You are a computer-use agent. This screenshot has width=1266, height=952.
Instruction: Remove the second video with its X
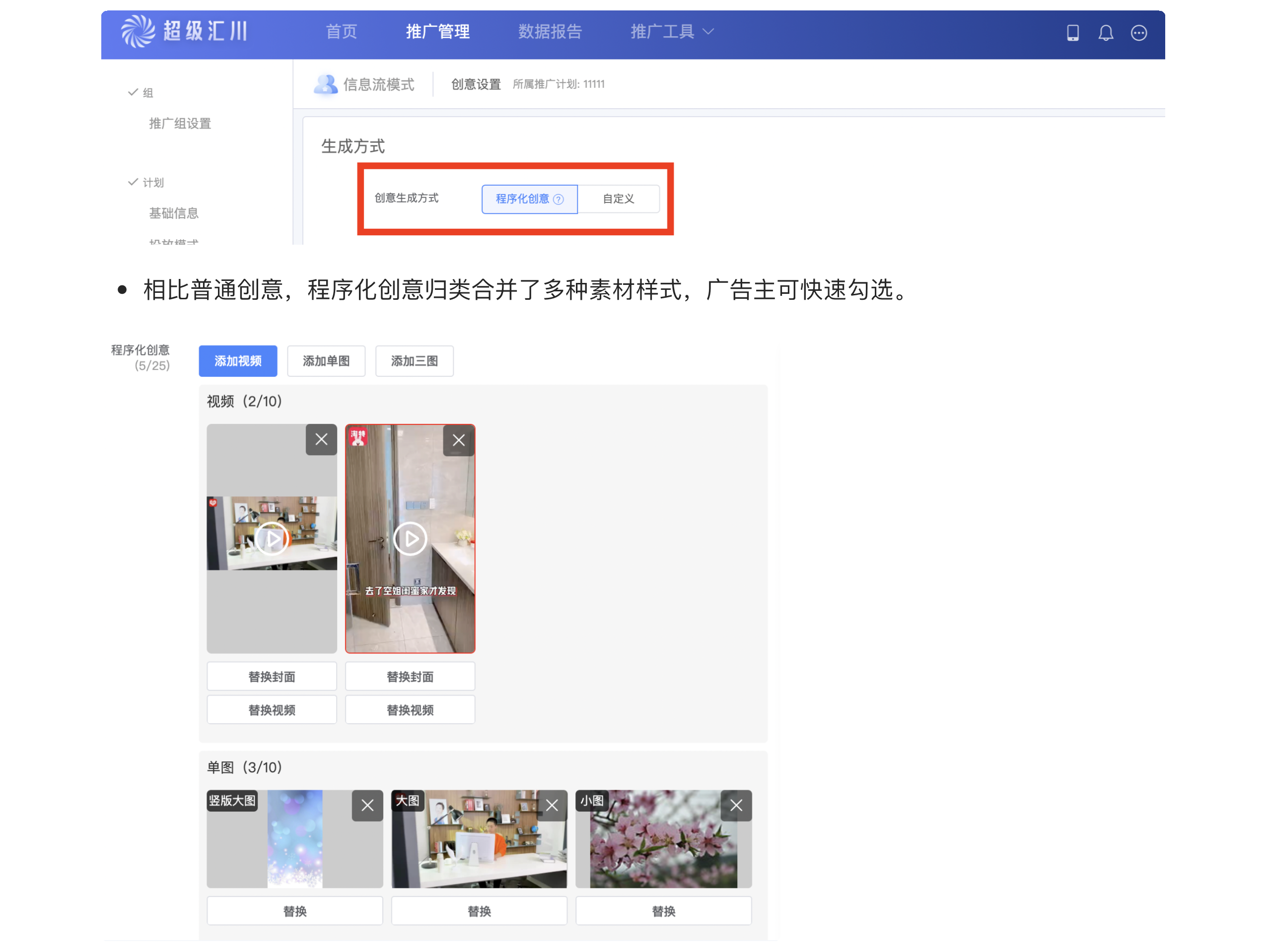tap(458, 440)
